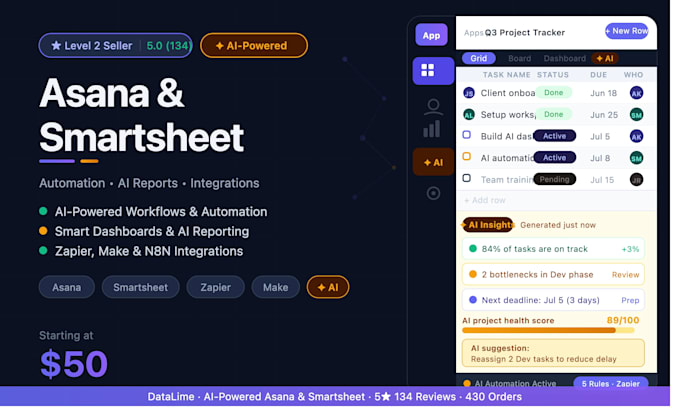Select the Zapier tag chip
This screenshot has width=680, height=416.
(x=215, y=287)
